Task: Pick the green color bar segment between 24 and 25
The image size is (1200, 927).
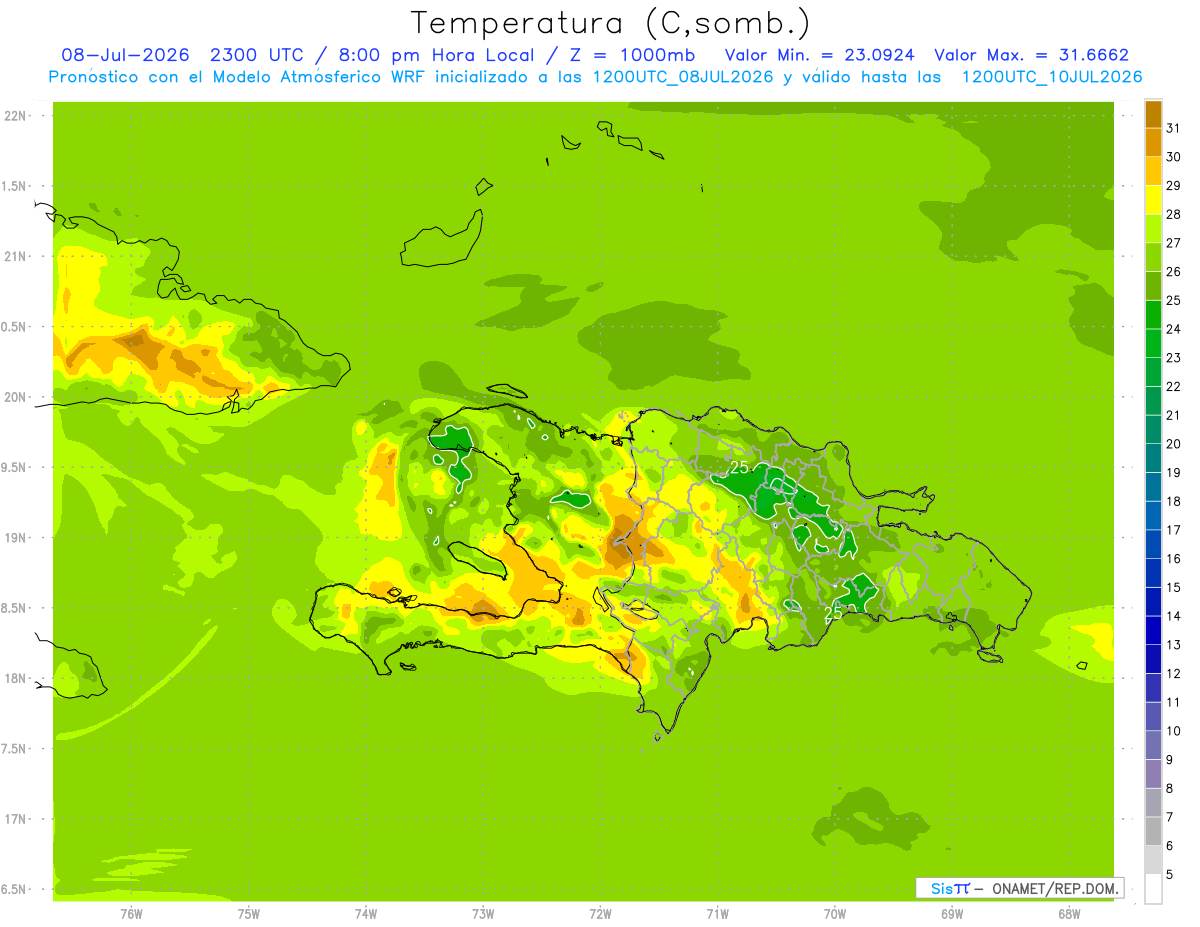Action: [x=1153, y=314]
